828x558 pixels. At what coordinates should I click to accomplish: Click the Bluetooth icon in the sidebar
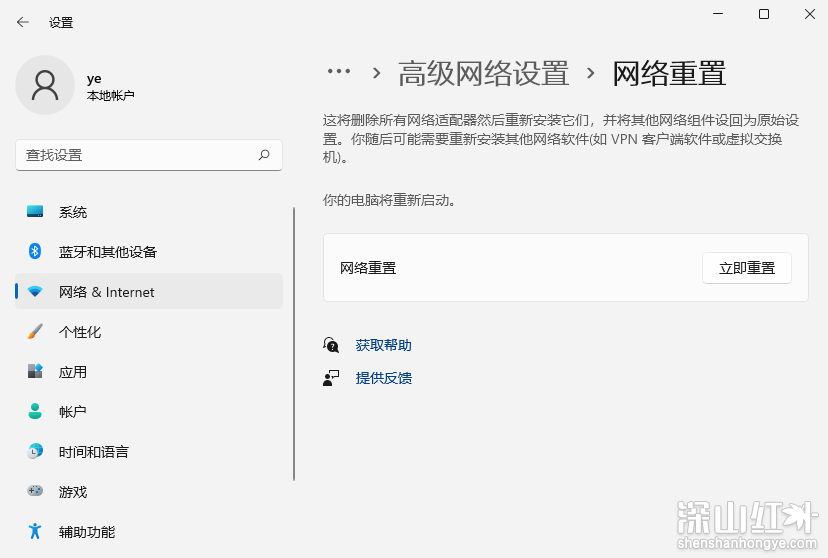pyautogui.click(x=35, y=251)
